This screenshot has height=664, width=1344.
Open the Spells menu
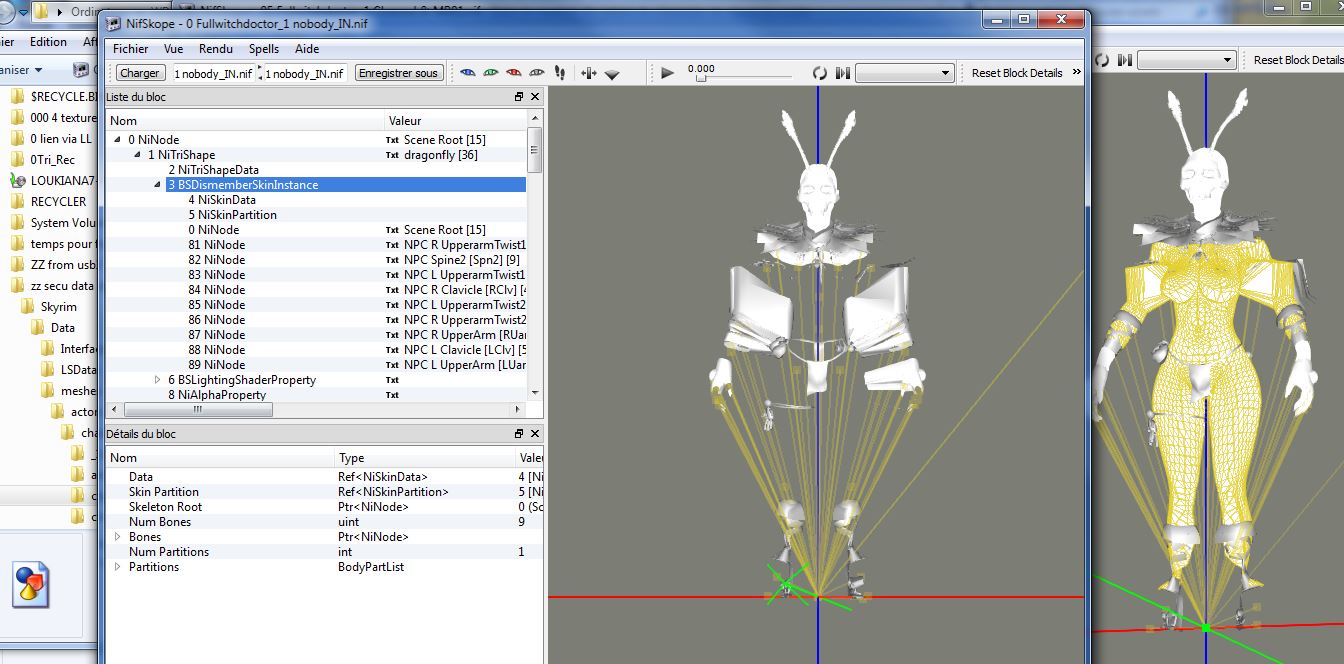pos(264,49)
